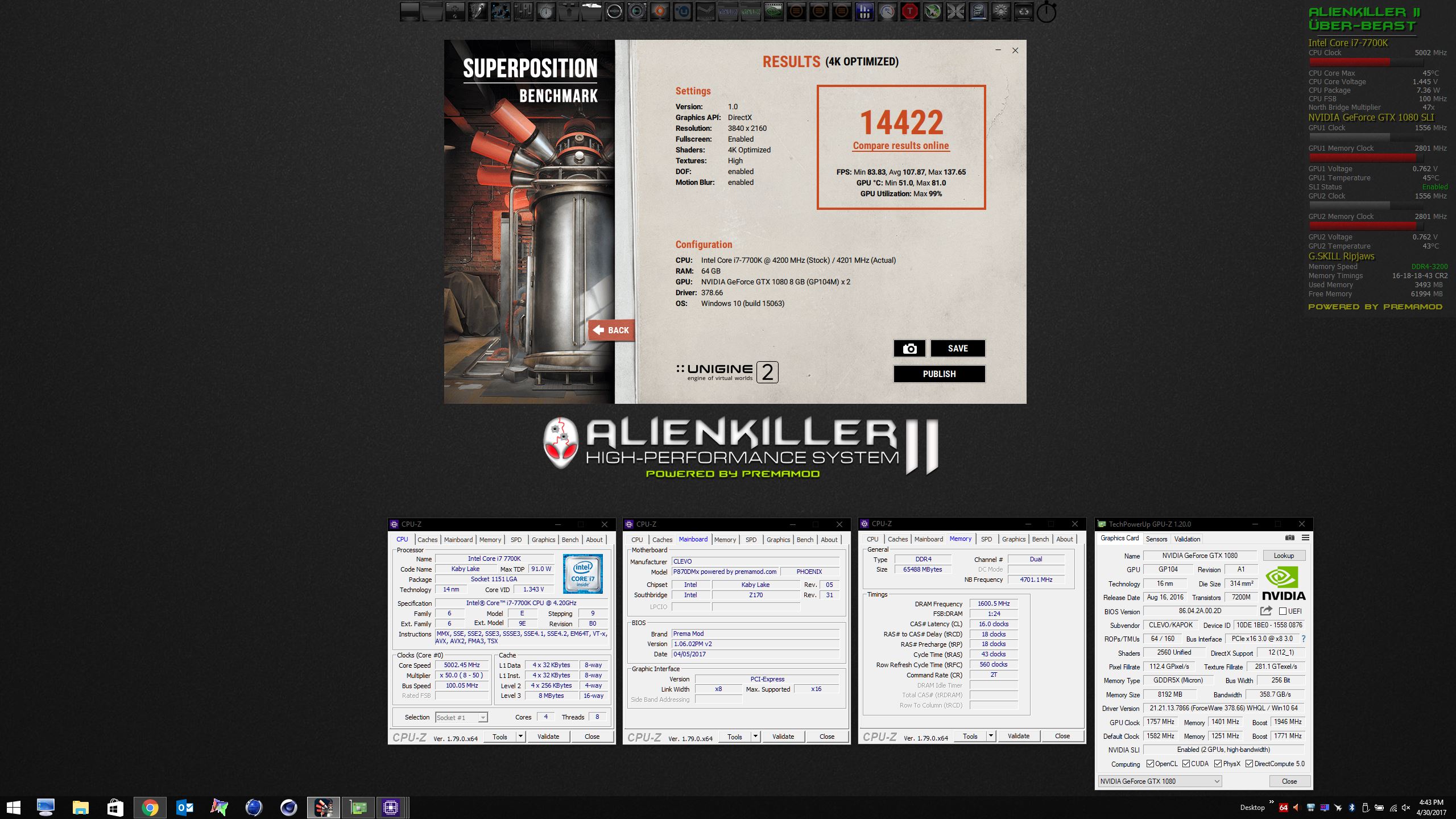1456x819 pixels.
Task: Switch to the Sensors tab in GPU-Z
Action: pos(1156,539)
